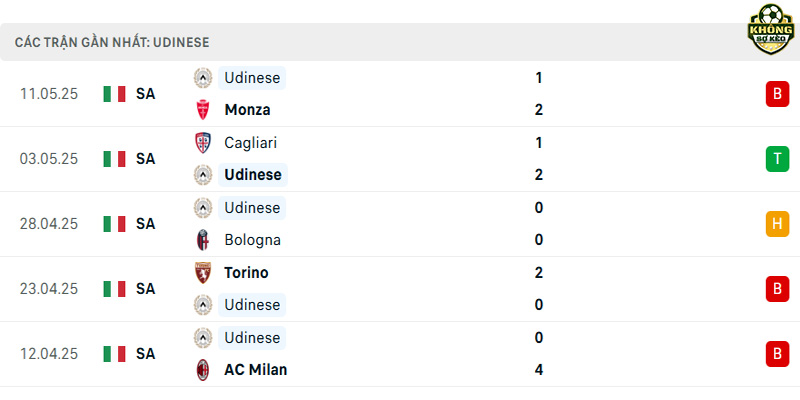
Task: Click the Italy flag on 03.05.25 row
Action: click(x=114, y=159)
